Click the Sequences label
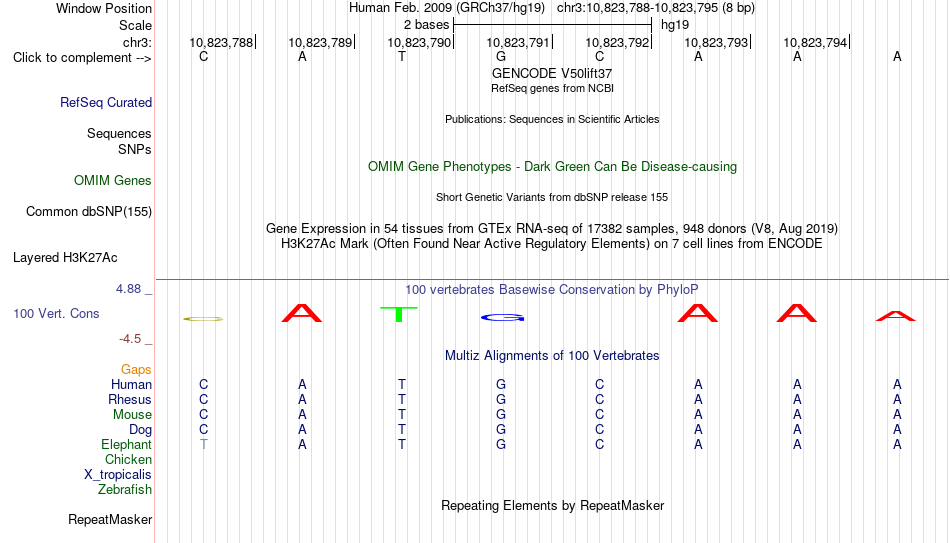Screen dimensions: 950x543 (x=119, y=133)
